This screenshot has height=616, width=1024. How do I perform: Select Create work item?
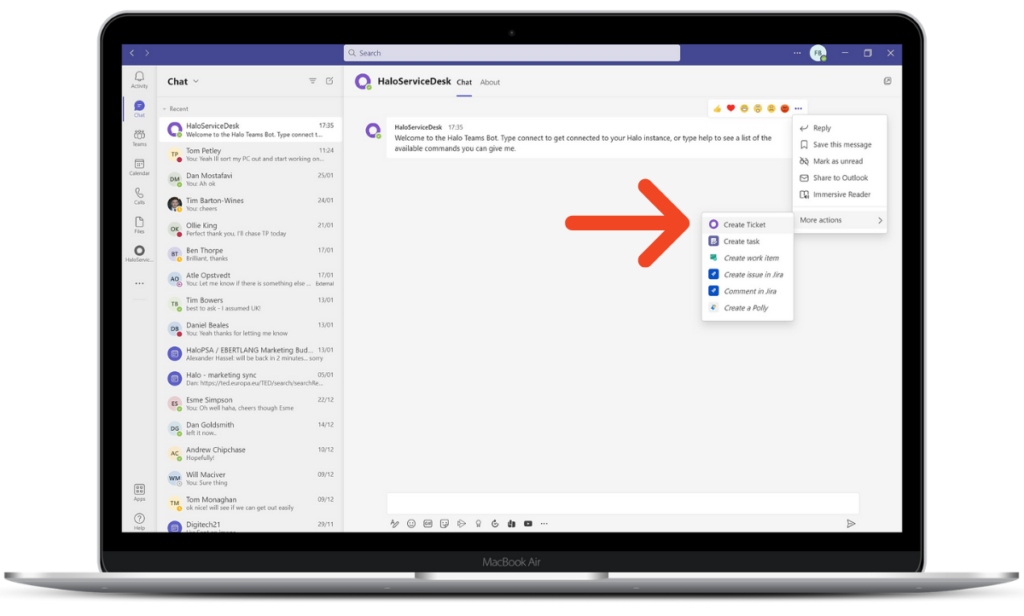coord(747,258)
